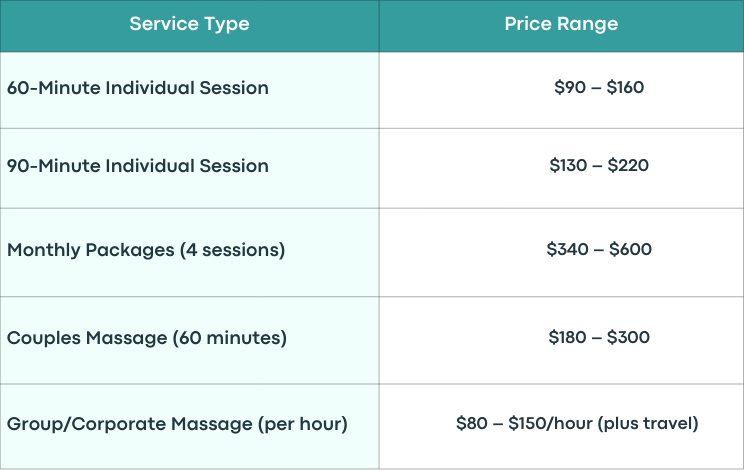Click the (plus travel) text

click(648, 423)
